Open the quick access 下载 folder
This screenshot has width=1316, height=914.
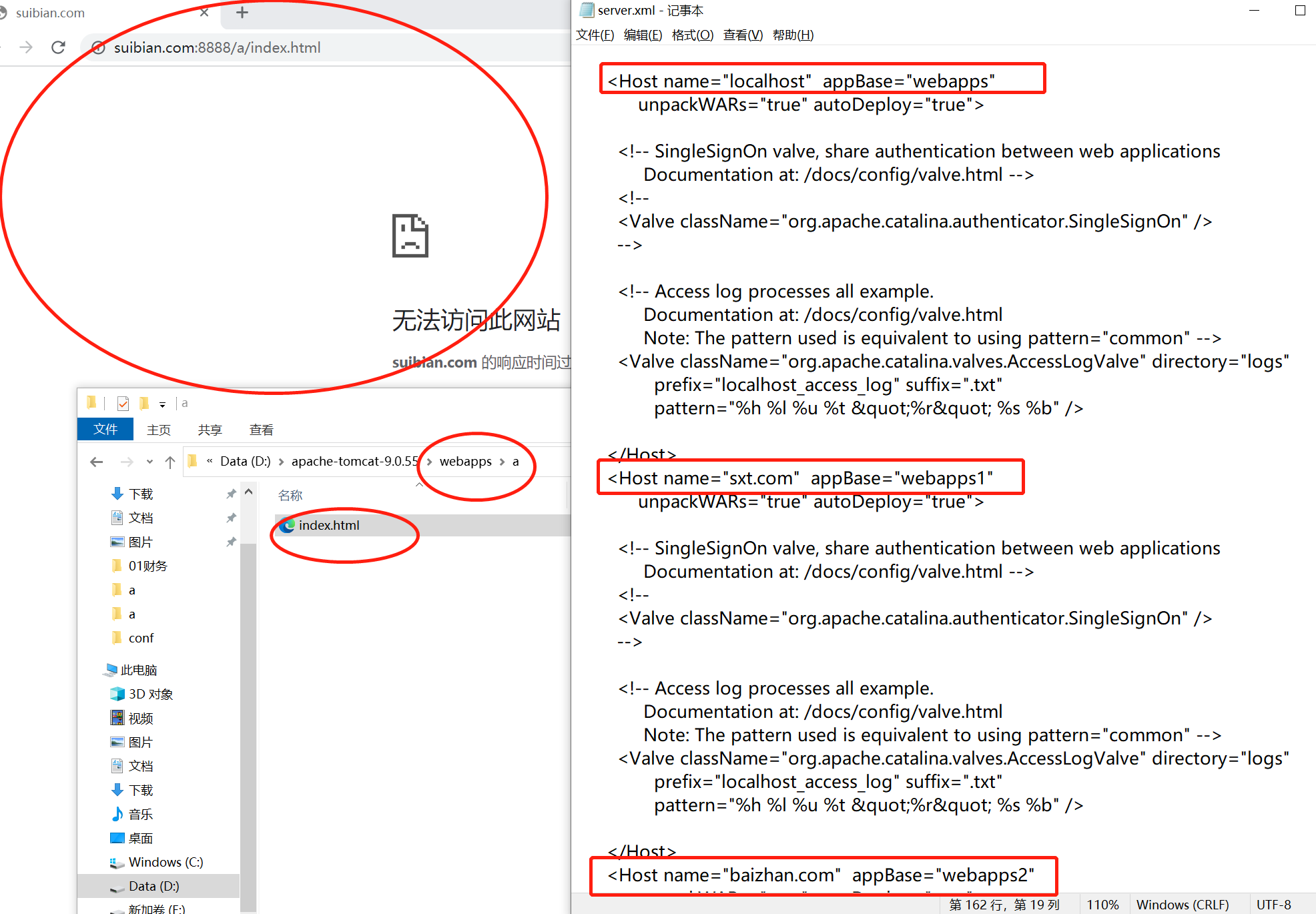(141, 494)
